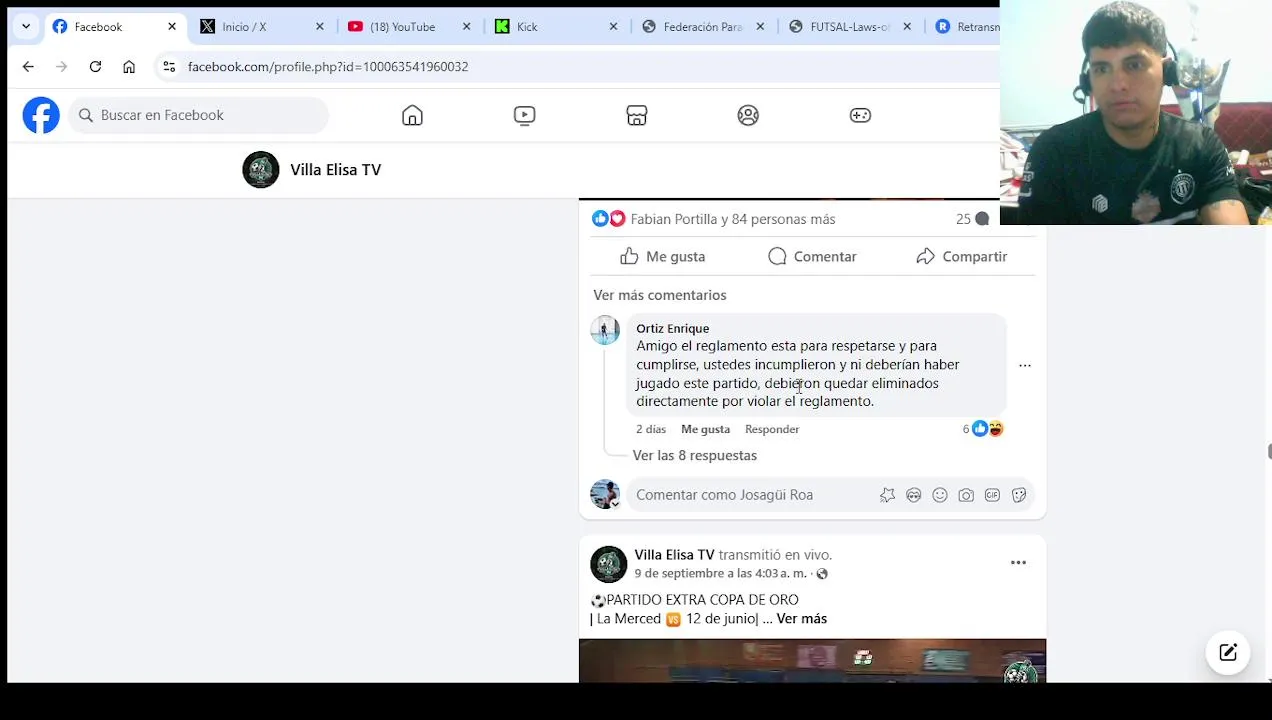
Task: Close the Kick tab
Action: pyautogui.click(x=613, y=27)
